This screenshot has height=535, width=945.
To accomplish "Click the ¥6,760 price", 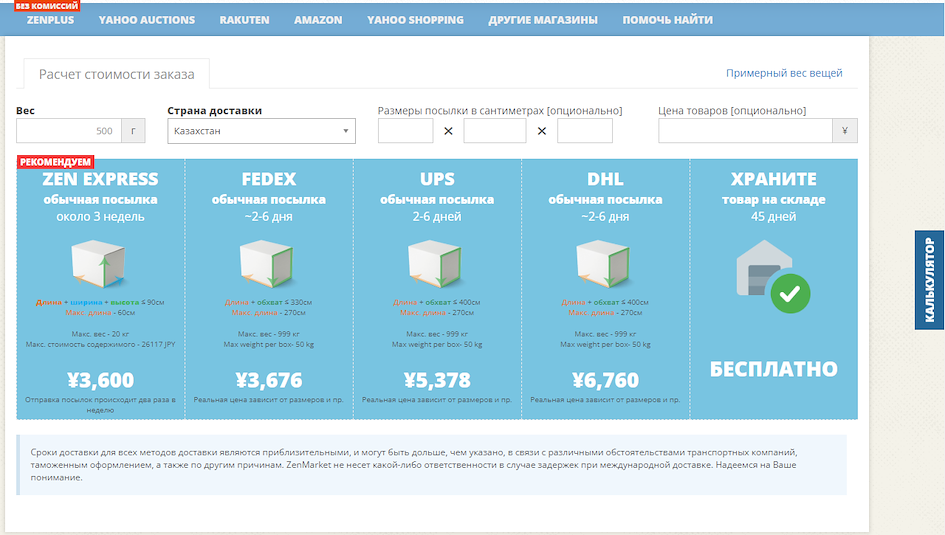I will coord(605,380).
